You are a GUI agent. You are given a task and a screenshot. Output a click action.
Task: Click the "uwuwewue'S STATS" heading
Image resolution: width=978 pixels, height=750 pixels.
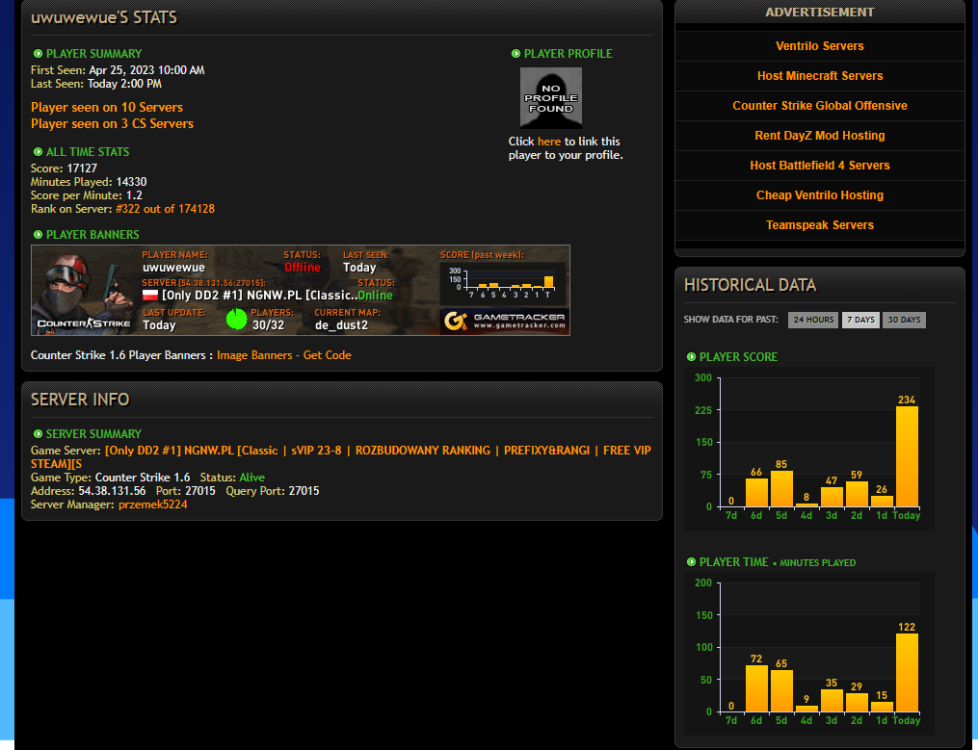(x=104, y=17)
